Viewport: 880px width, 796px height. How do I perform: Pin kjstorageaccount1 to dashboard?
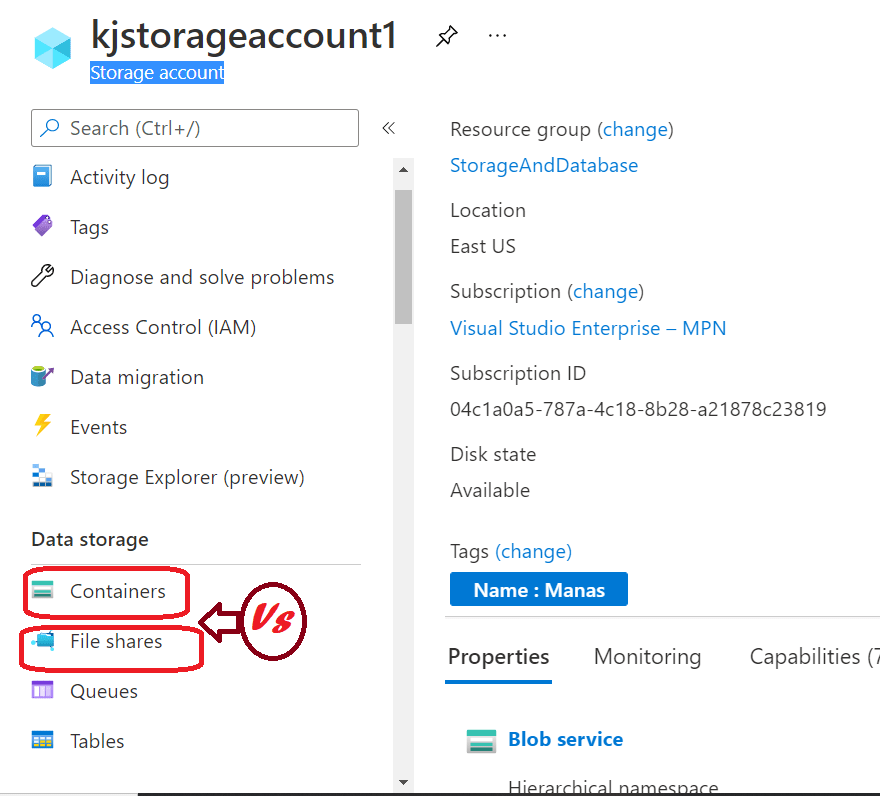[447, 36]
